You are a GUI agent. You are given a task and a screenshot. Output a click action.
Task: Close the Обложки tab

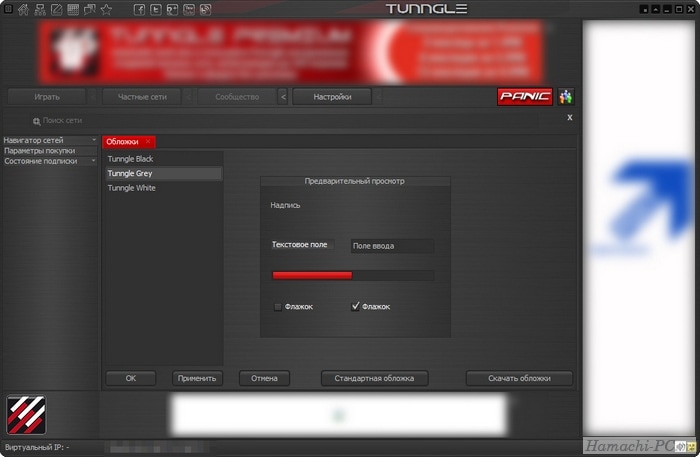(x=148, y=141)
